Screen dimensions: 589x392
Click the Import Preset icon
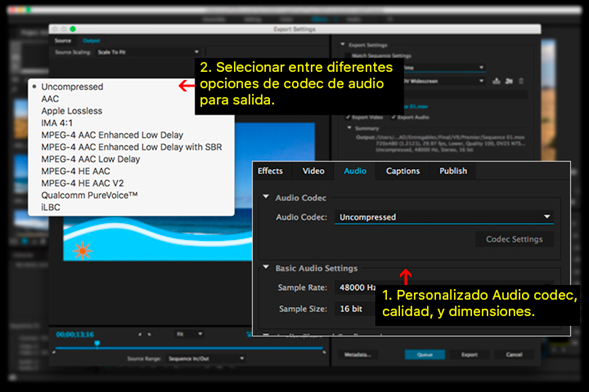point(509,81)
